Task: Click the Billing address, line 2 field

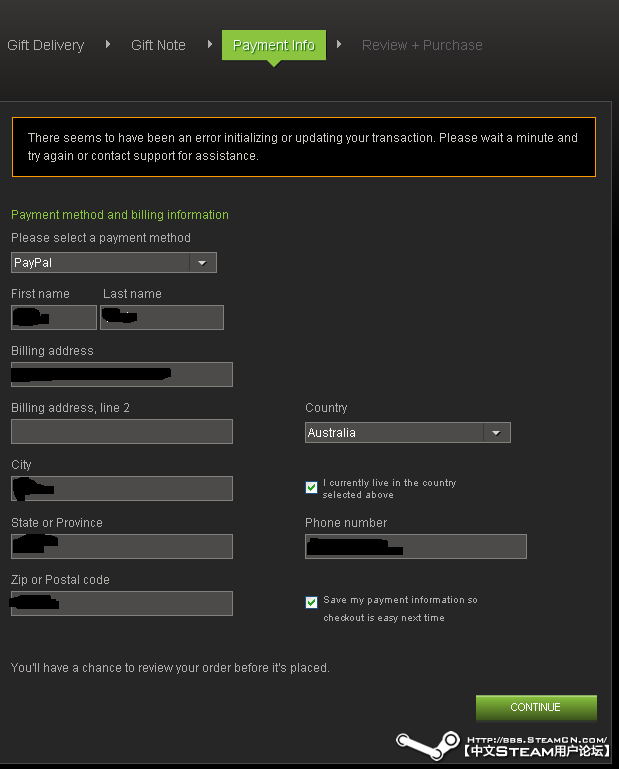Action: [x=122, y=432]
